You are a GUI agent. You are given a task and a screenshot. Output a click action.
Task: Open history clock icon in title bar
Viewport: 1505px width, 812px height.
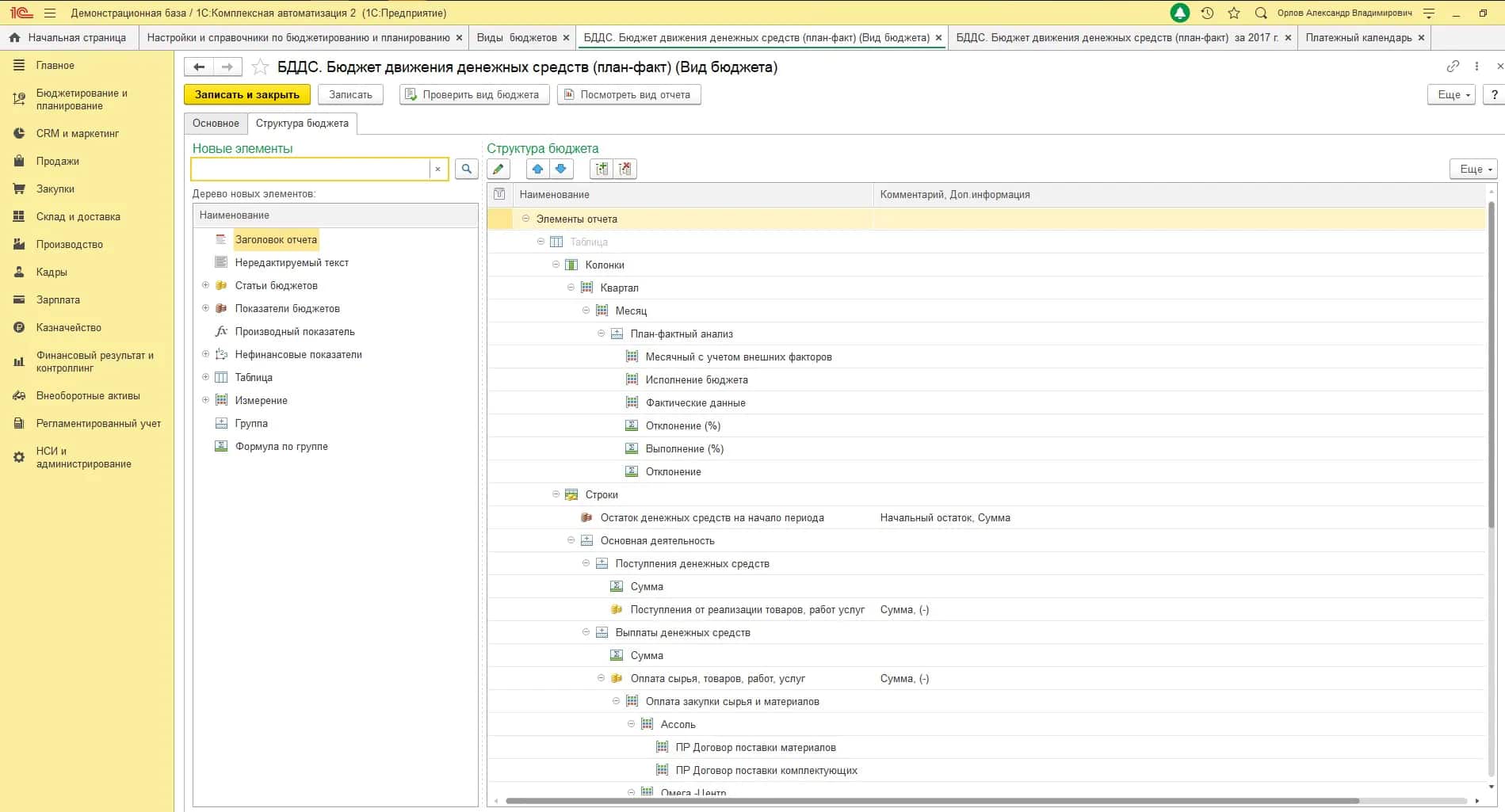(x=1207, y=13)
